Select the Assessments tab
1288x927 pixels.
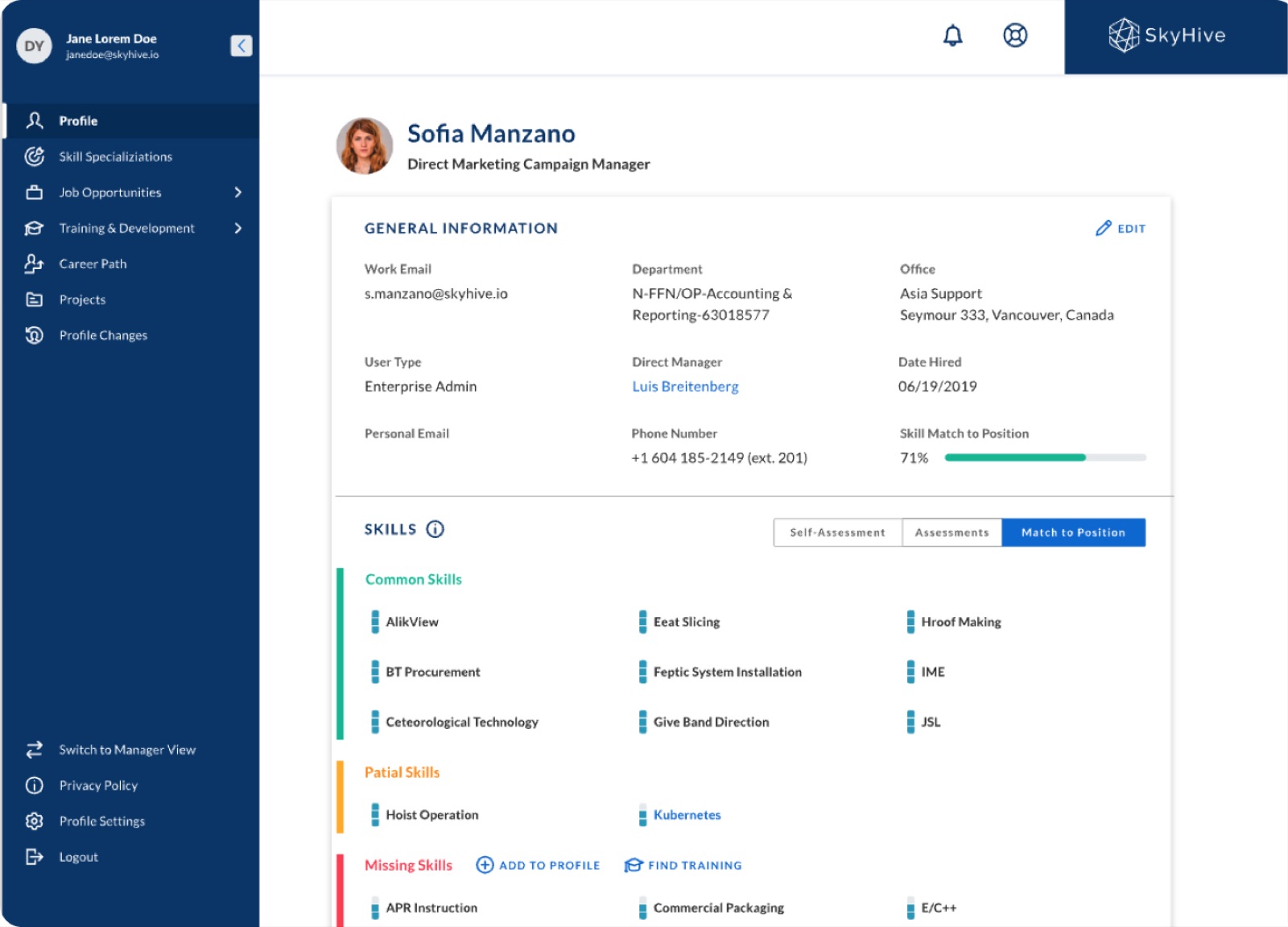click(x=952, y=532)
